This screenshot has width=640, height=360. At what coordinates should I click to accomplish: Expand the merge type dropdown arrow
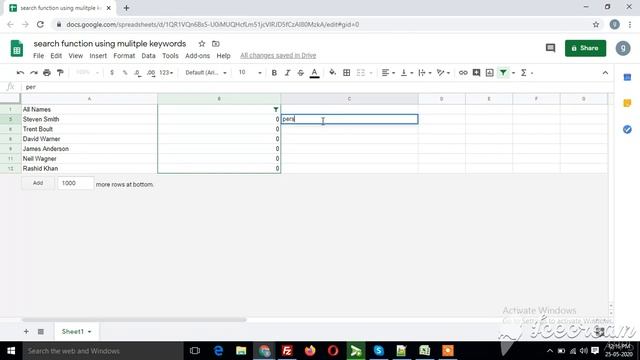(x=371, y=73)
